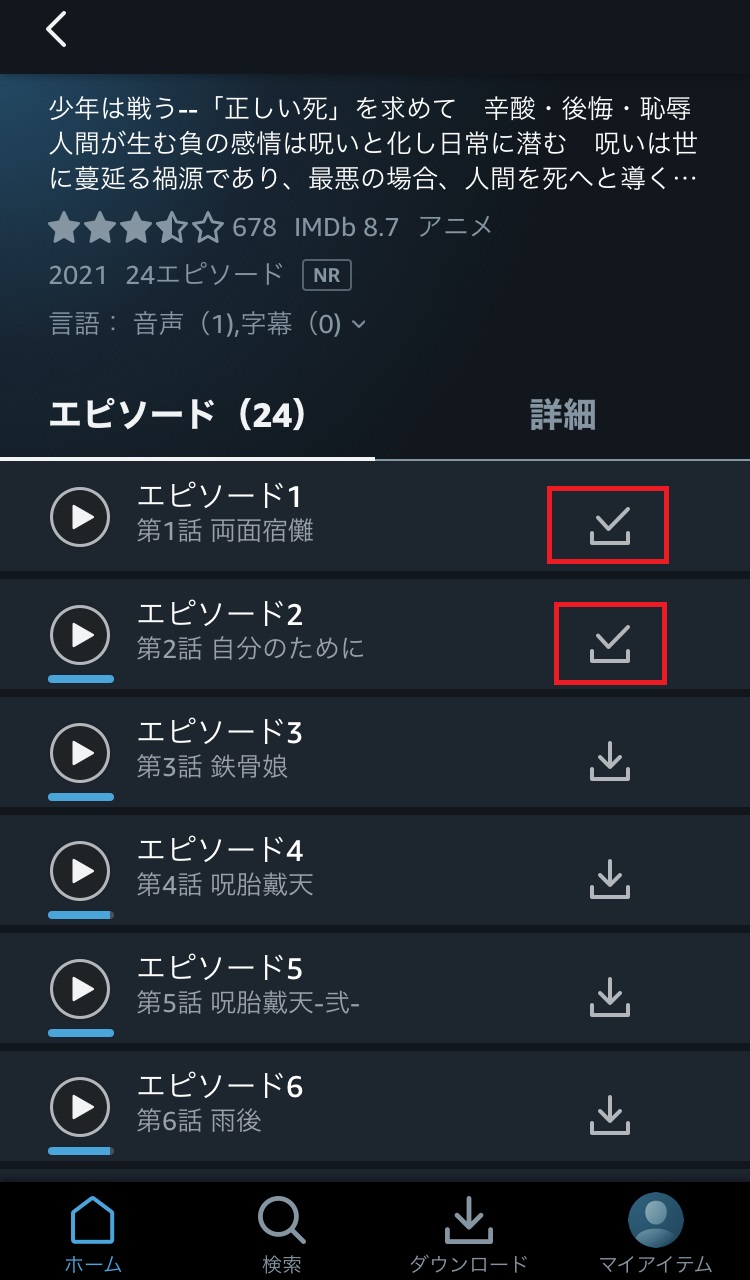The width and height of the screenshot is (750, 1280).
Task: Tap downloaded checkmark for エピソード2
Action: 609,644
